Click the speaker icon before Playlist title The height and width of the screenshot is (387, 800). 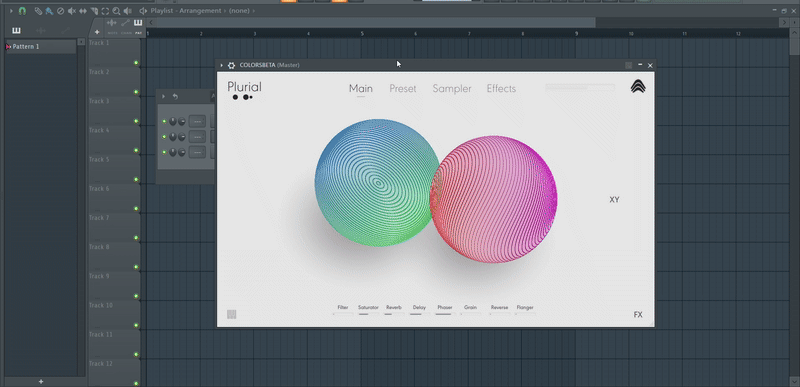click(x=143, y=11)
